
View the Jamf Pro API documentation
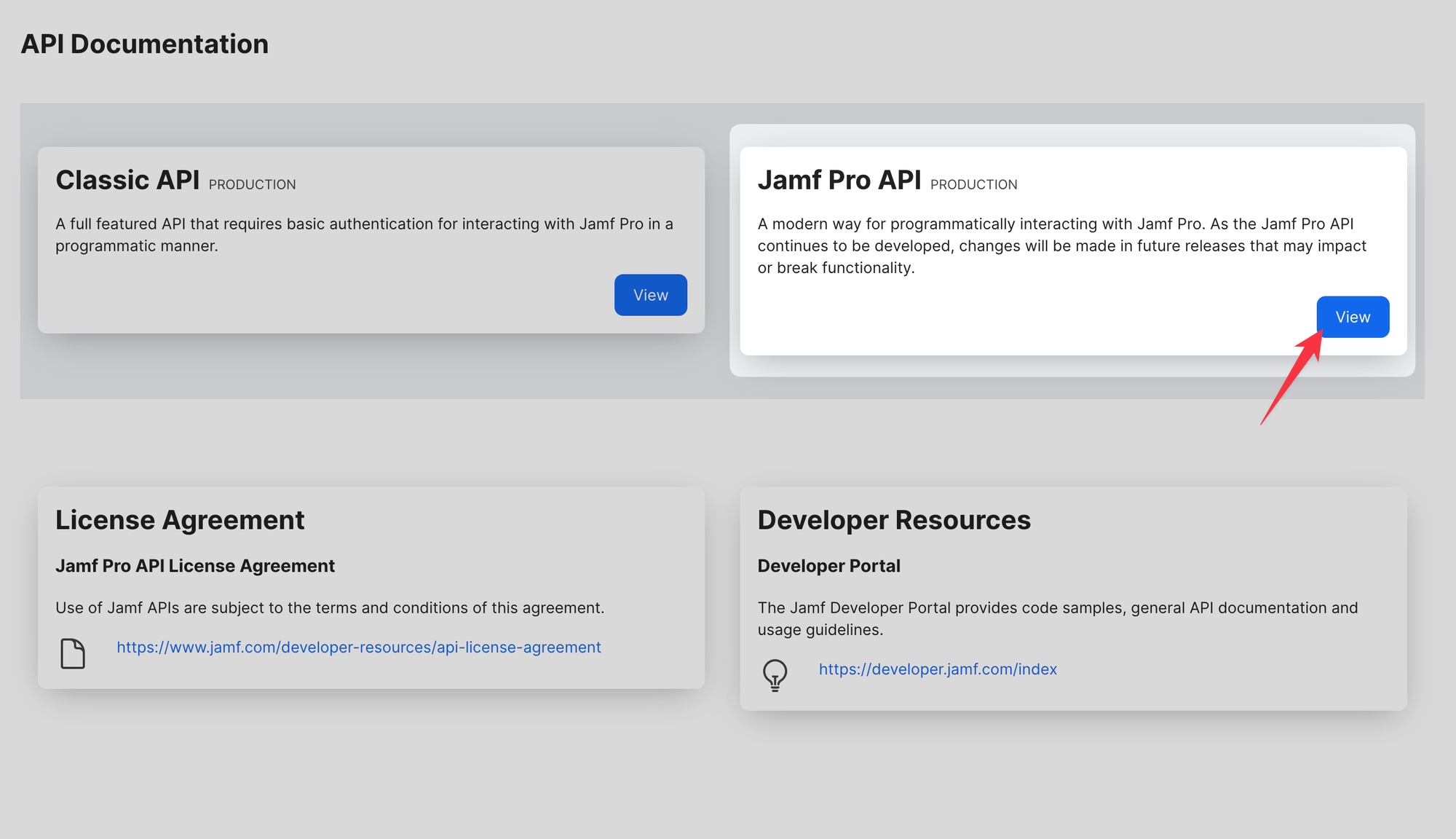[x=1352, y=317]
